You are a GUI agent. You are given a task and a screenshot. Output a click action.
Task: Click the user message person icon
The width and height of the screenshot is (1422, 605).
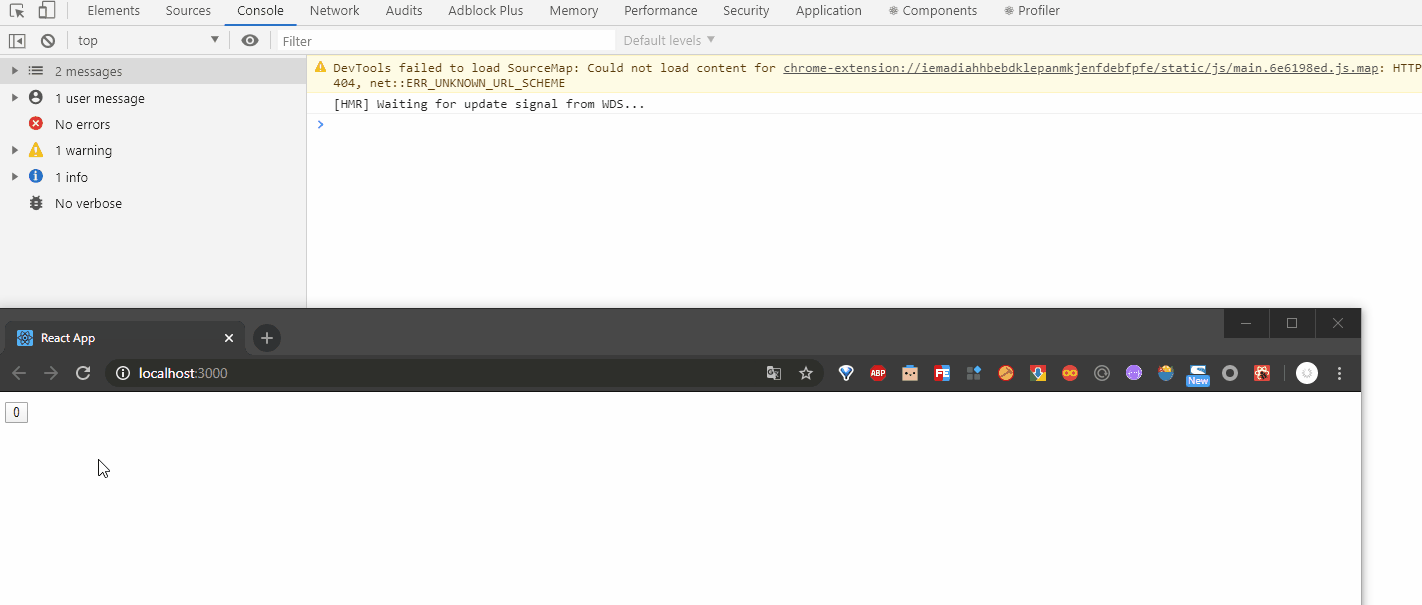(36, 97)
